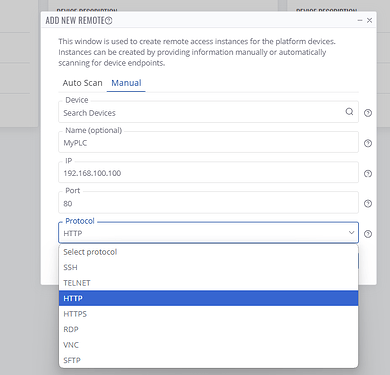The image size is (390, 375).
Task: Click the help icon next to Add New Remote title
Action: pos(109,21)
